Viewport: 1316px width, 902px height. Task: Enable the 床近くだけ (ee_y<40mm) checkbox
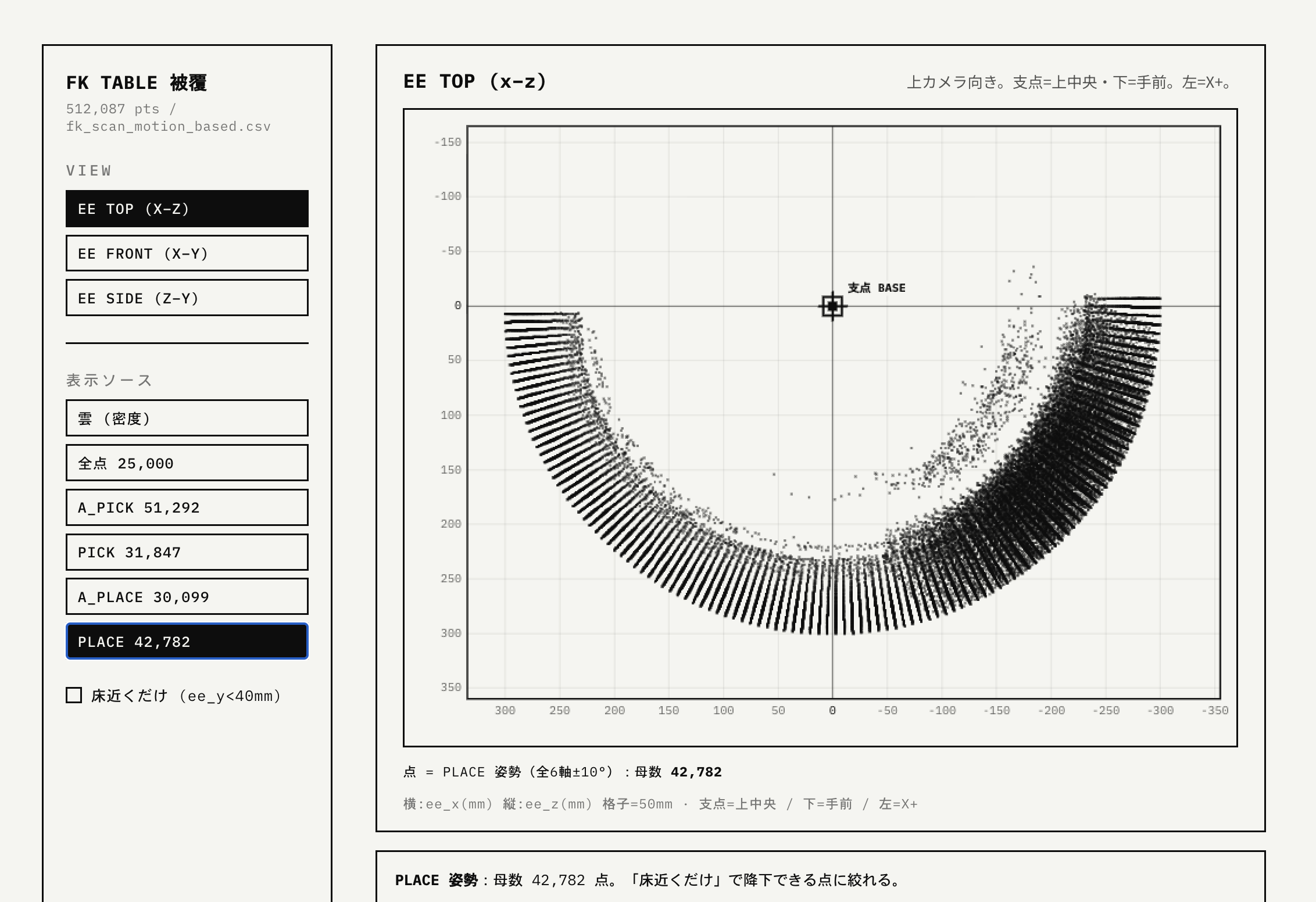[x=74, y=695]
